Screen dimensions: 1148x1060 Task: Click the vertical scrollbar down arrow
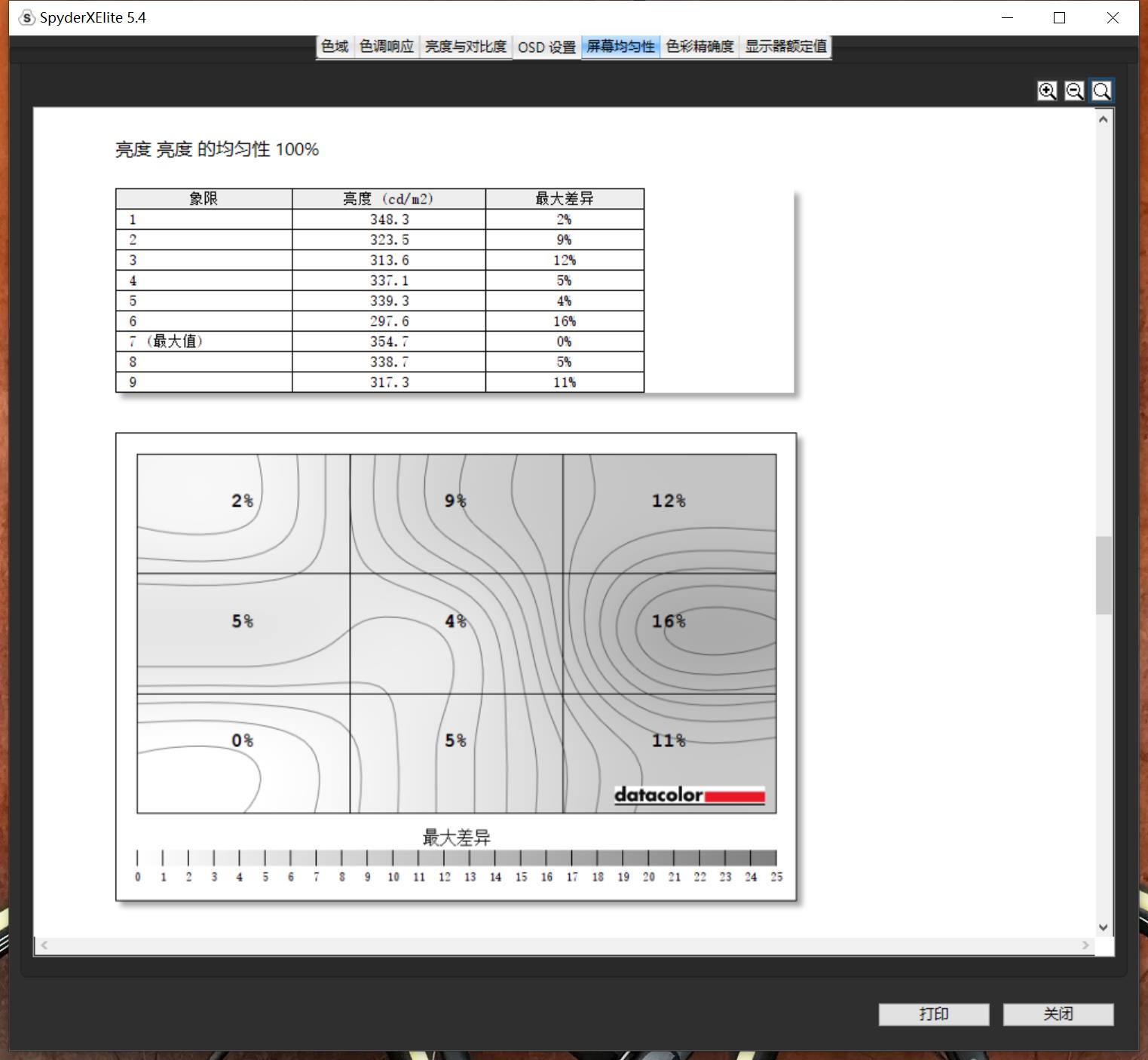click(1104, 927)
